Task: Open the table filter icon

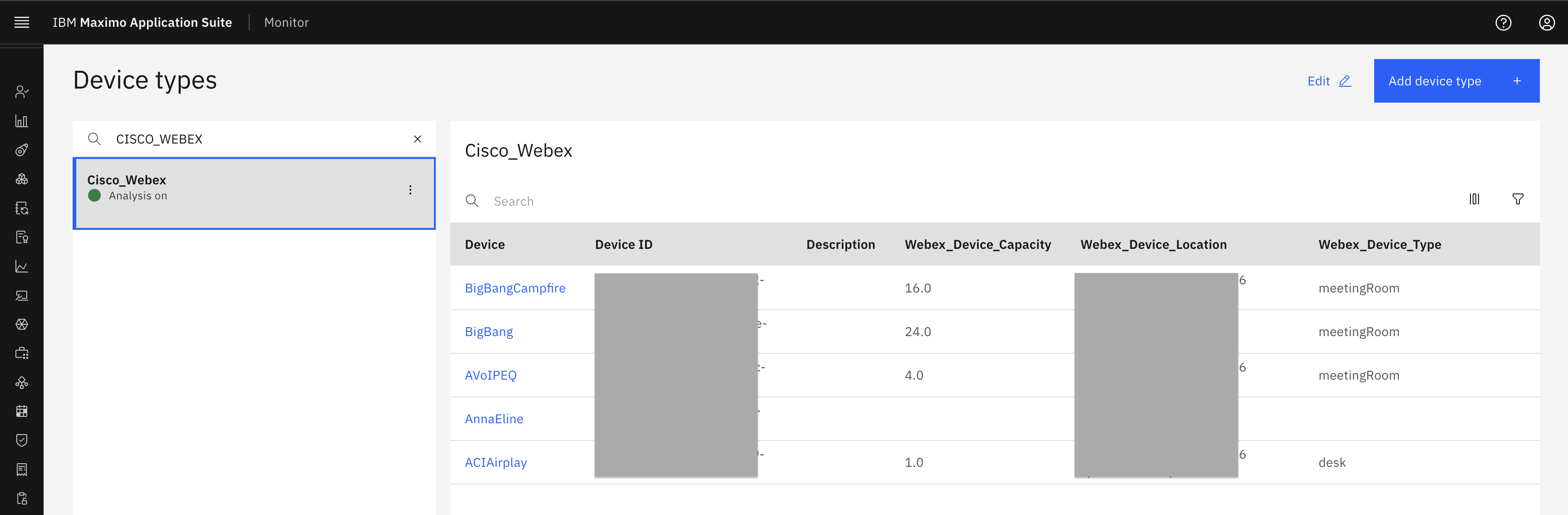Action: [x=1518, y=199]
